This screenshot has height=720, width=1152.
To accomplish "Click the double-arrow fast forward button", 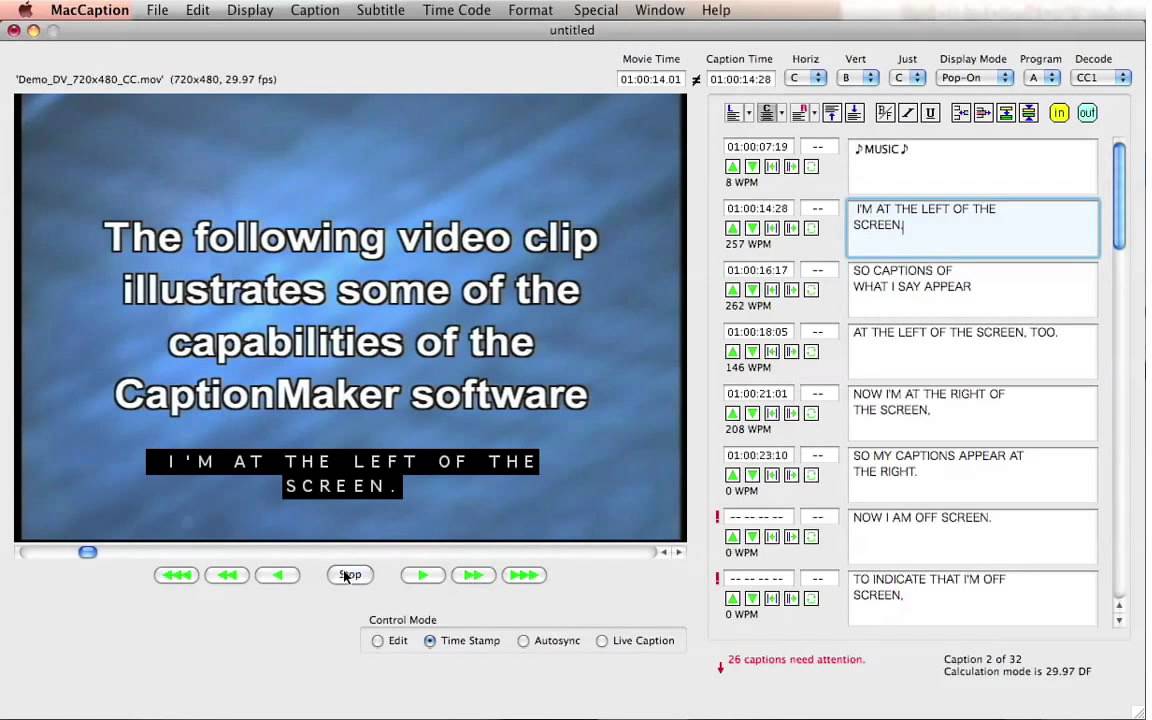I will (x=474, y=575).
